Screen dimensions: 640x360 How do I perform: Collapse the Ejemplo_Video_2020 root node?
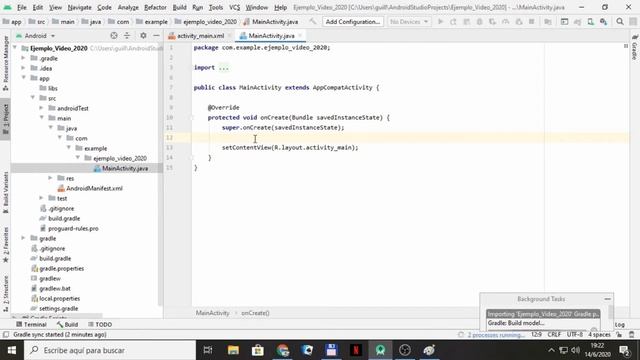pos(15,48)
